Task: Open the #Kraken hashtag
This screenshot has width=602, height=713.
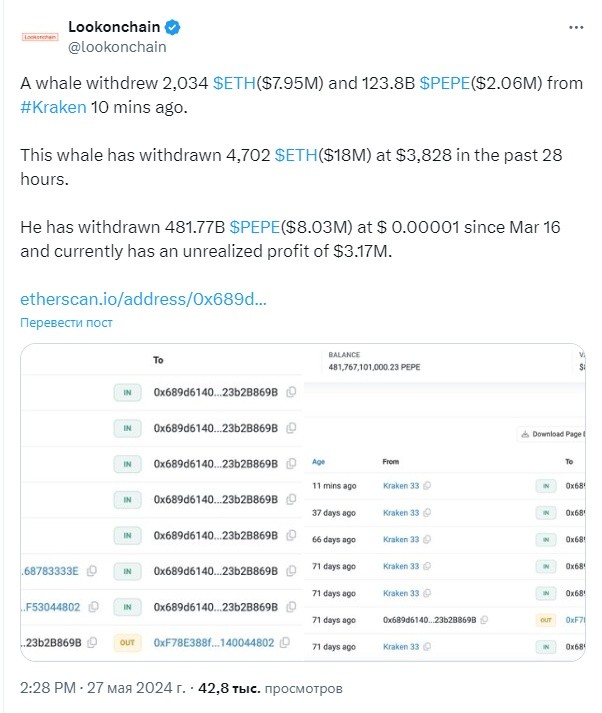Action: pos(53,107)
